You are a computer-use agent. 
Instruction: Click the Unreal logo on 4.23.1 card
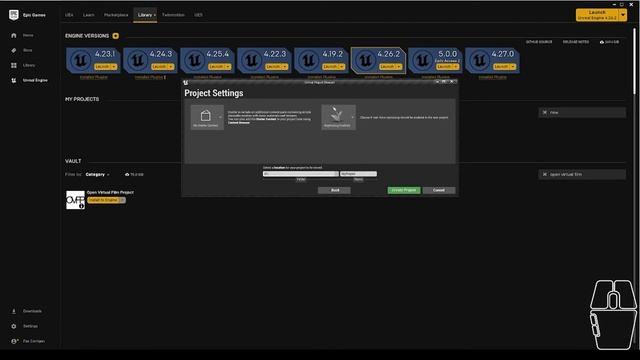pyautogui.click(x=80, y=60)
